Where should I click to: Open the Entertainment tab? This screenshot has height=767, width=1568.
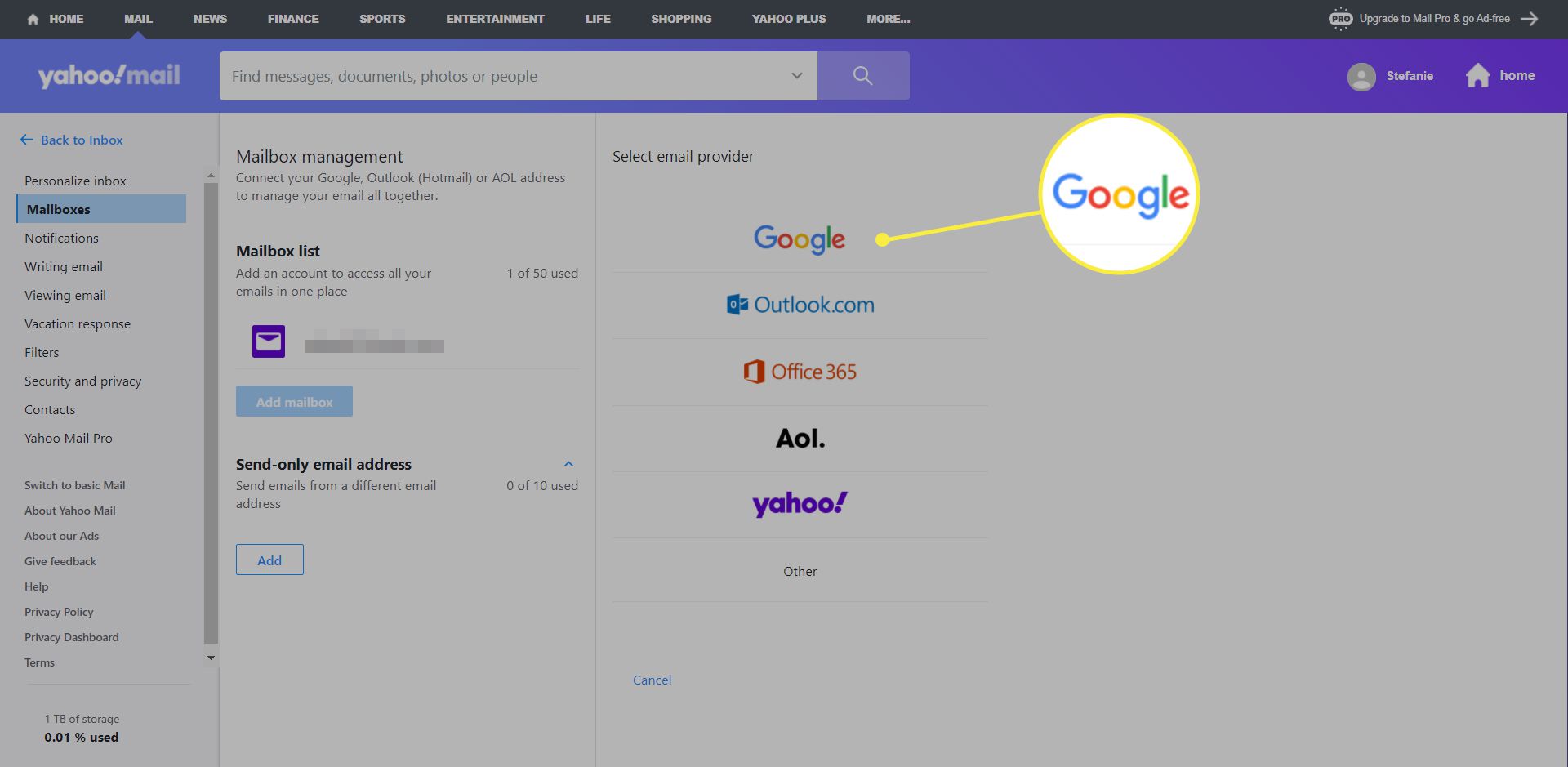click(495, 19)
